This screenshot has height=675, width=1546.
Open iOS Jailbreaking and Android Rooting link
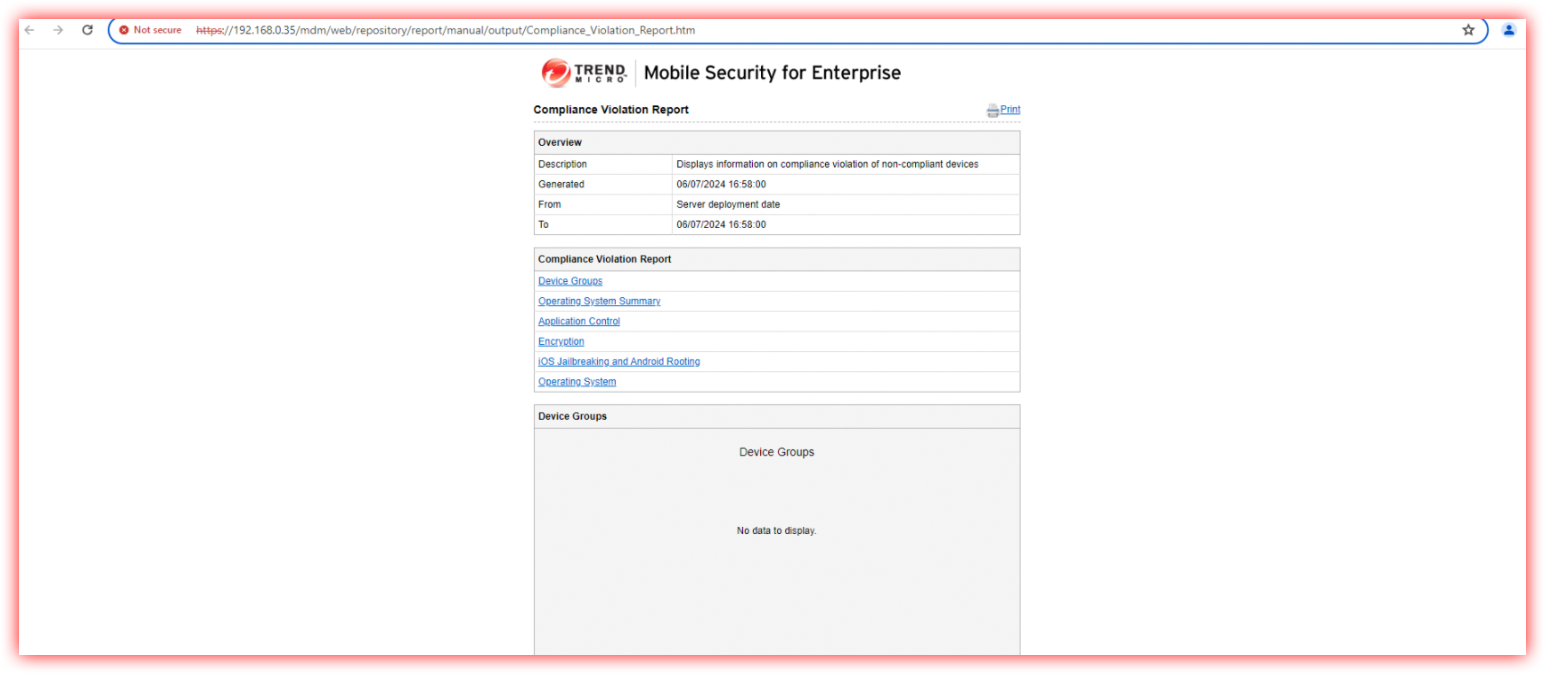point(619,362)
